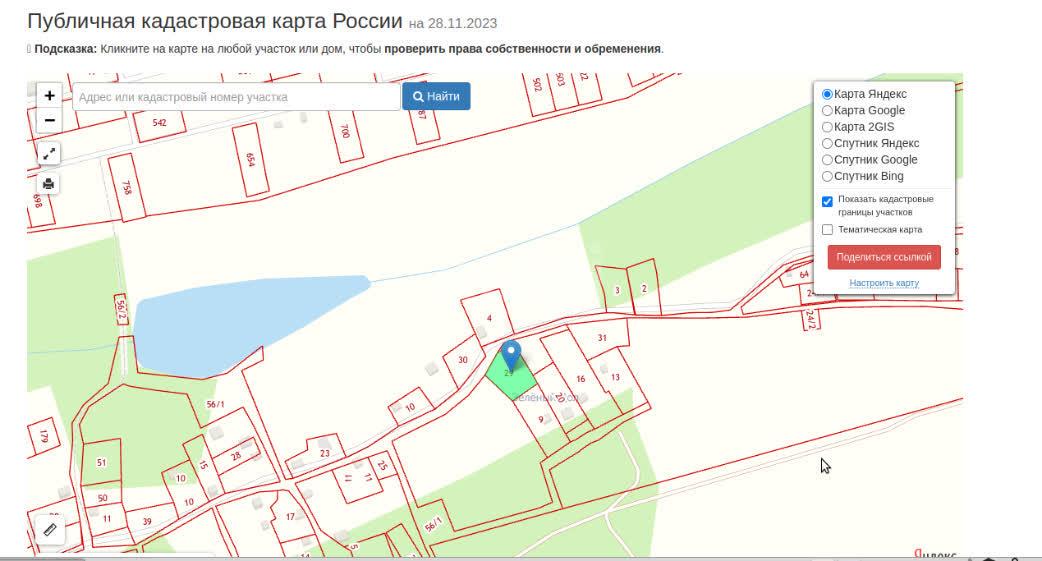Viewport: 1042px width, 561px height.
Task: Click parcel number 179 on map
Action: click(44, 437)
